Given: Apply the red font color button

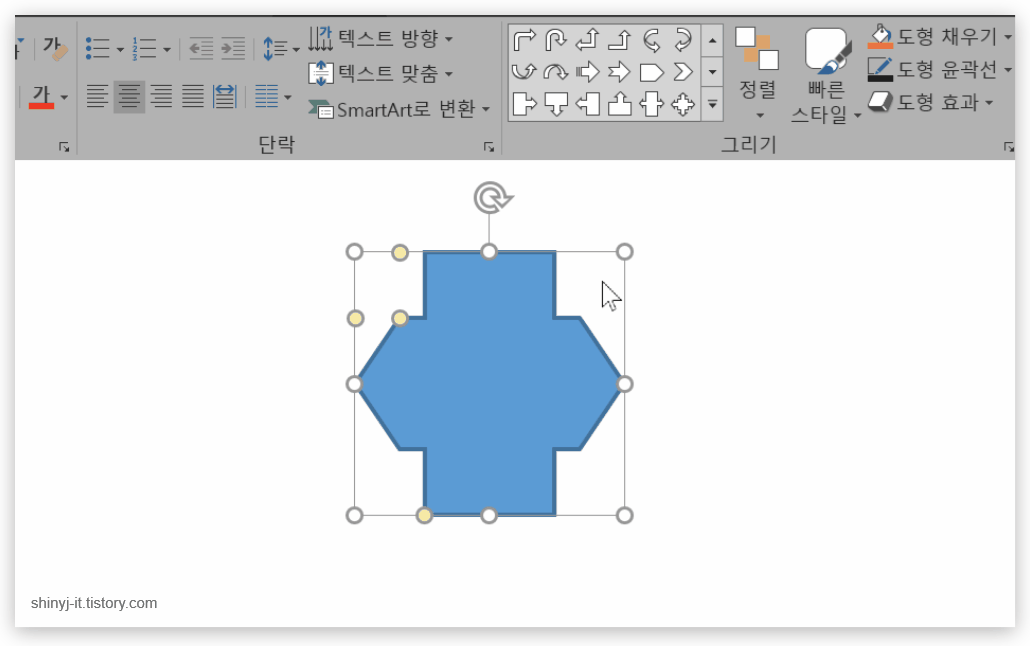Looking at the screenshot, I should click(x=41, y=97).
